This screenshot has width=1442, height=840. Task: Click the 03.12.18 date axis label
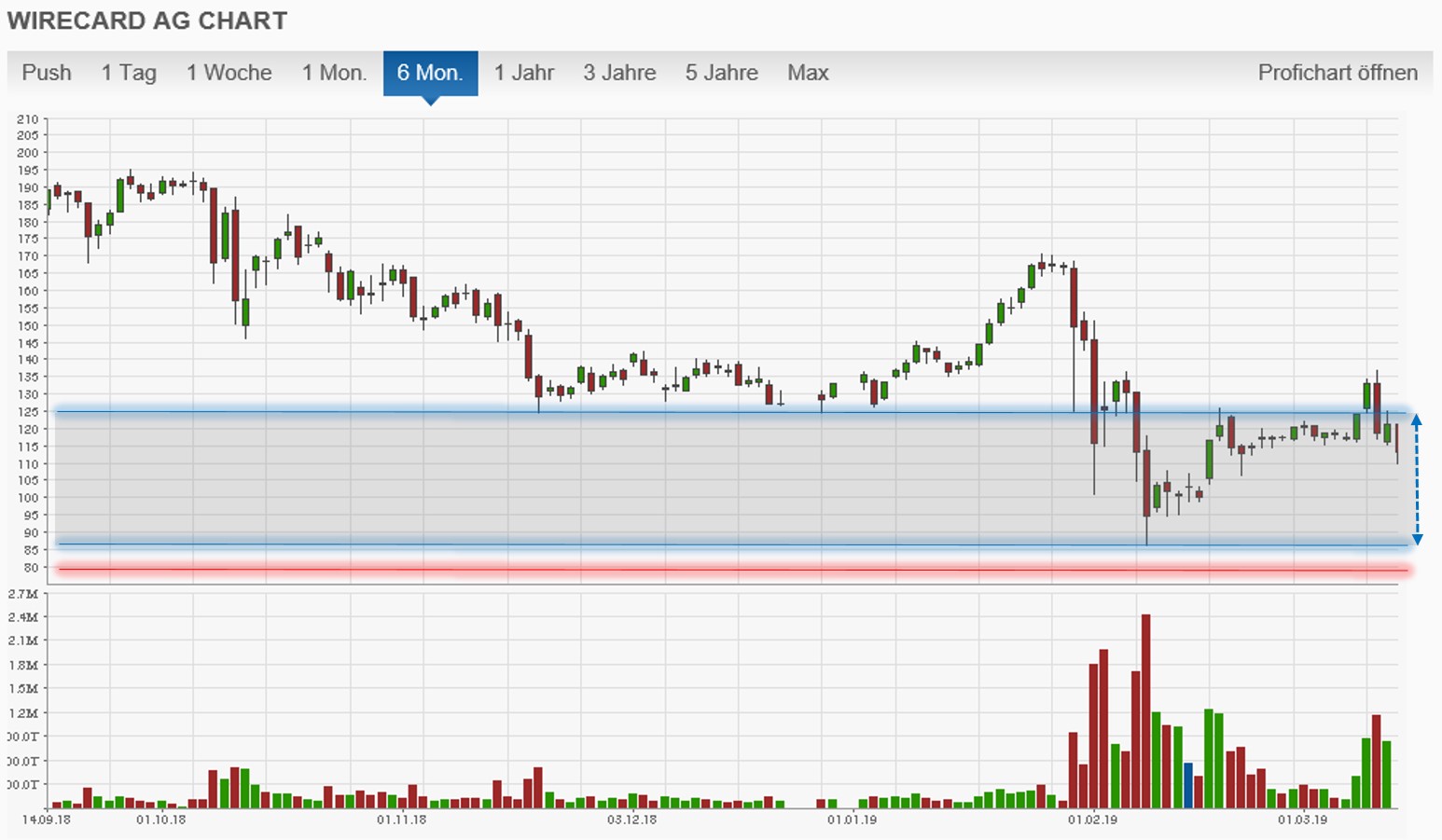pyautogui.click(x=631, y=819)
